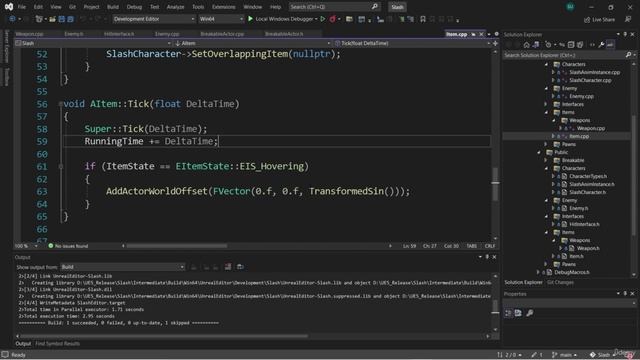Click No issues found indicator
The height and width of the screenshot is (360, 640).
coord(68,246)
